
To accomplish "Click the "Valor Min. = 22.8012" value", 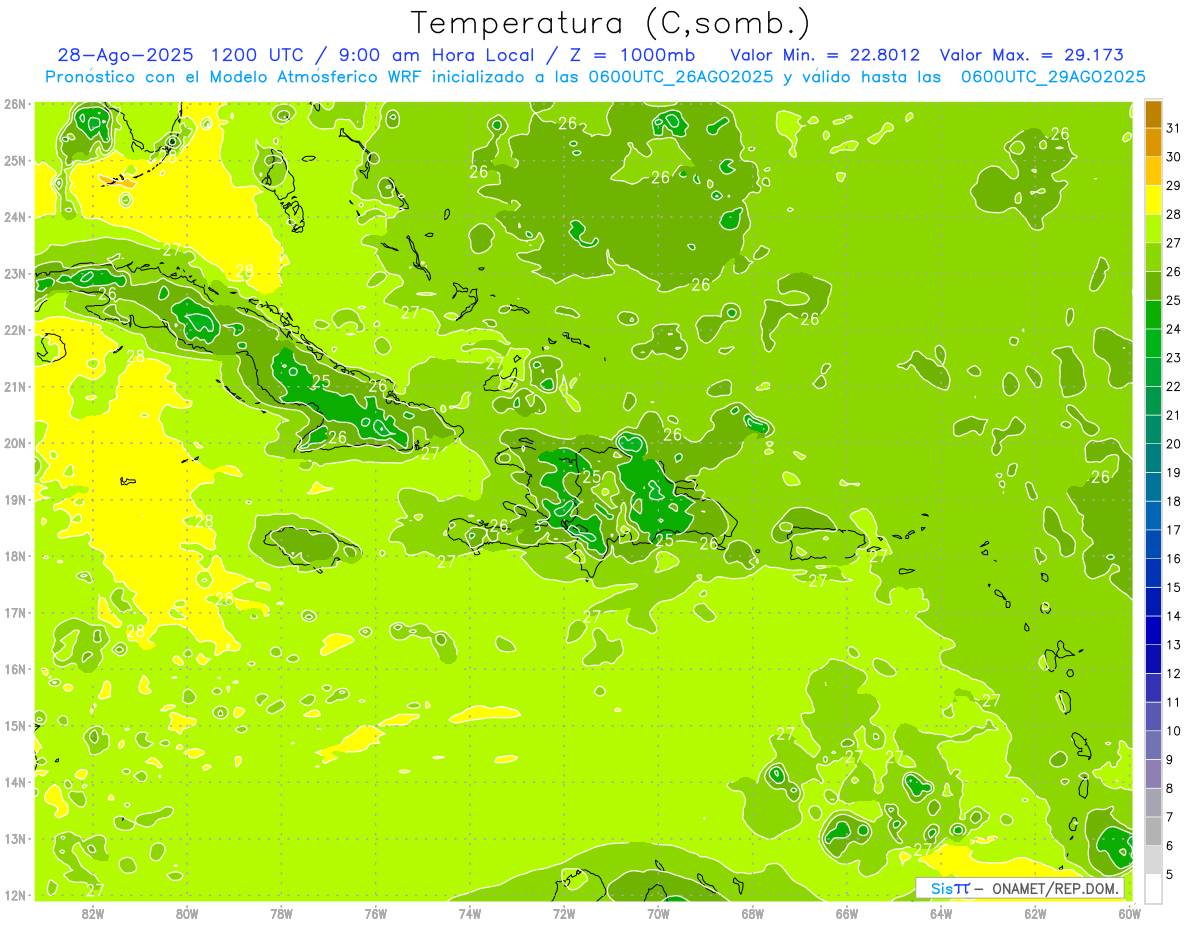I will tap(825, 55).
